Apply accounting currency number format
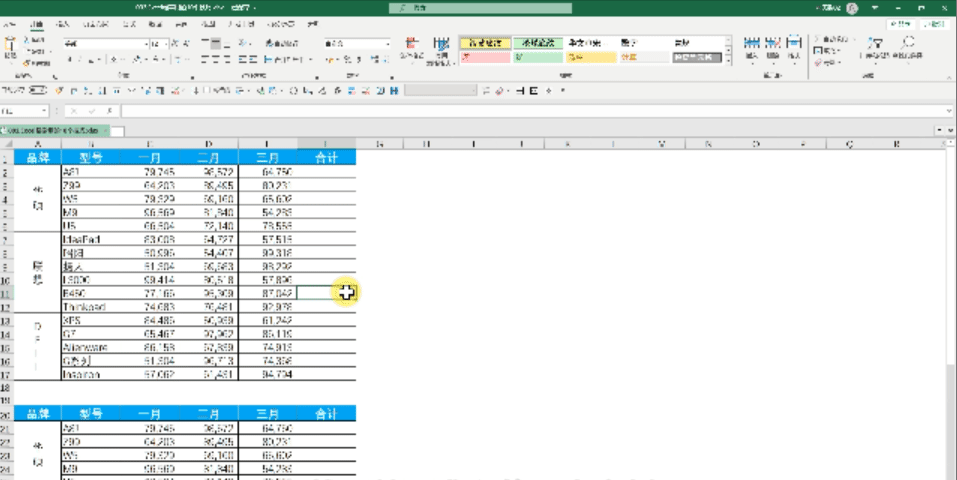The width and height of the screenshot is (957, 480). [x=330, y=59]
